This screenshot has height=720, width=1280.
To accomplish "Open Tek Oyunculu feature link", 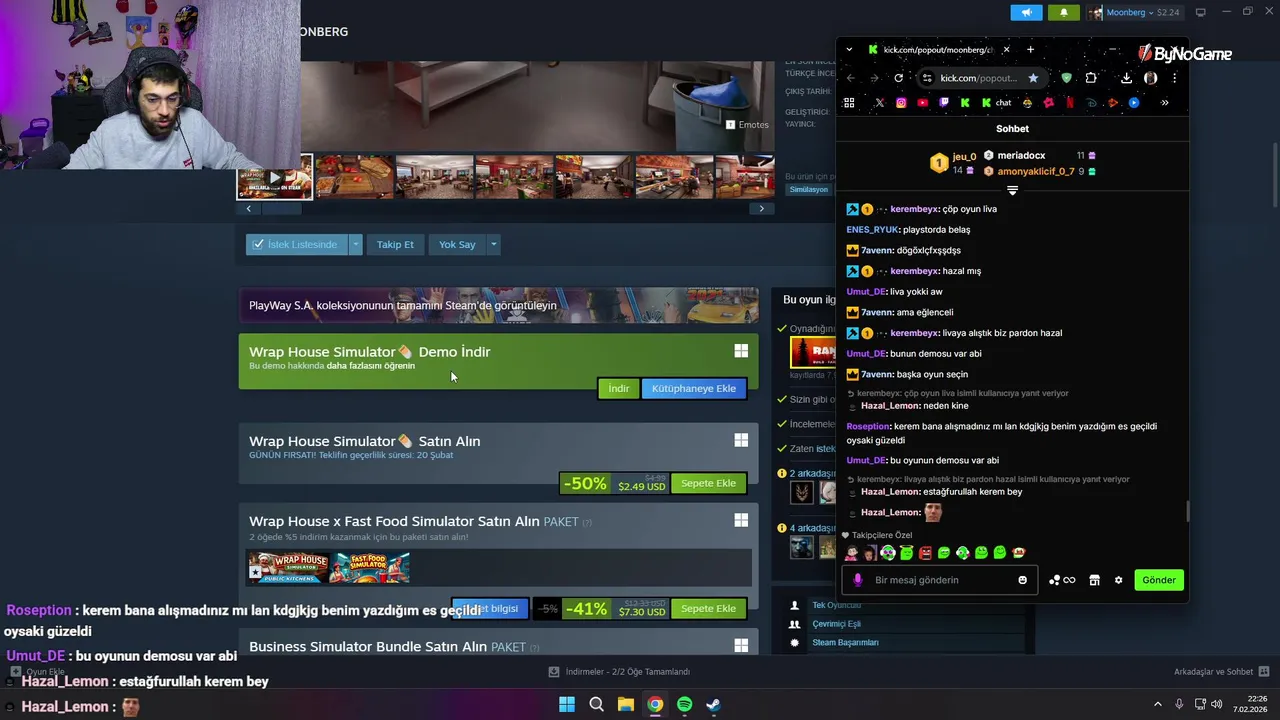I will click(836, 605).
